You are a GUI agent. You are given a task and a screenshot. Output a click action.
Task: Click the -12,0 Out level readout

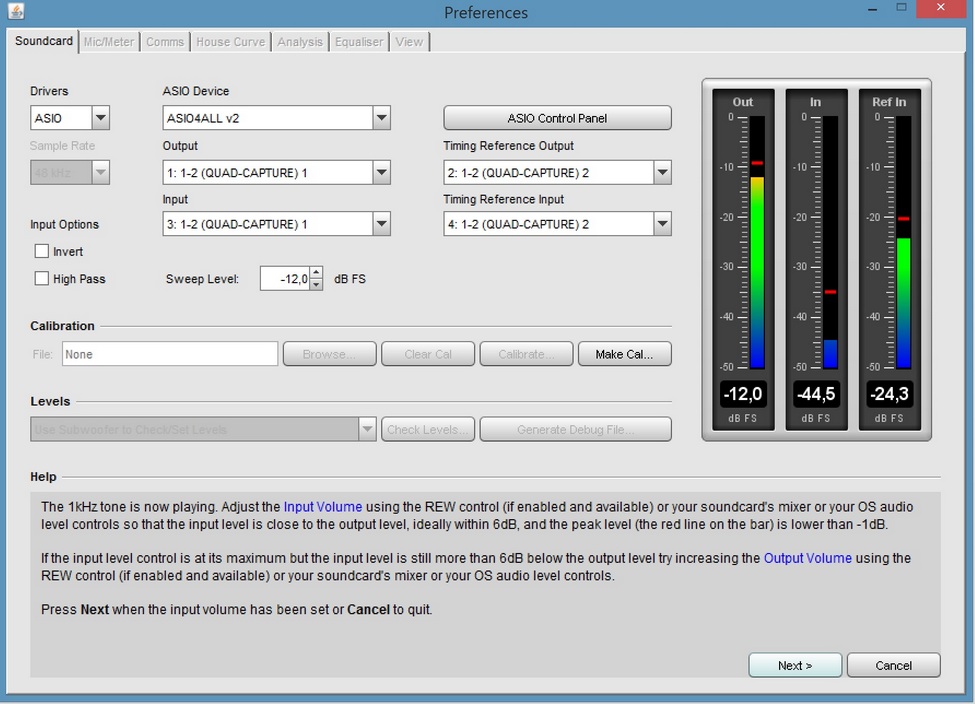coord(743,394)
